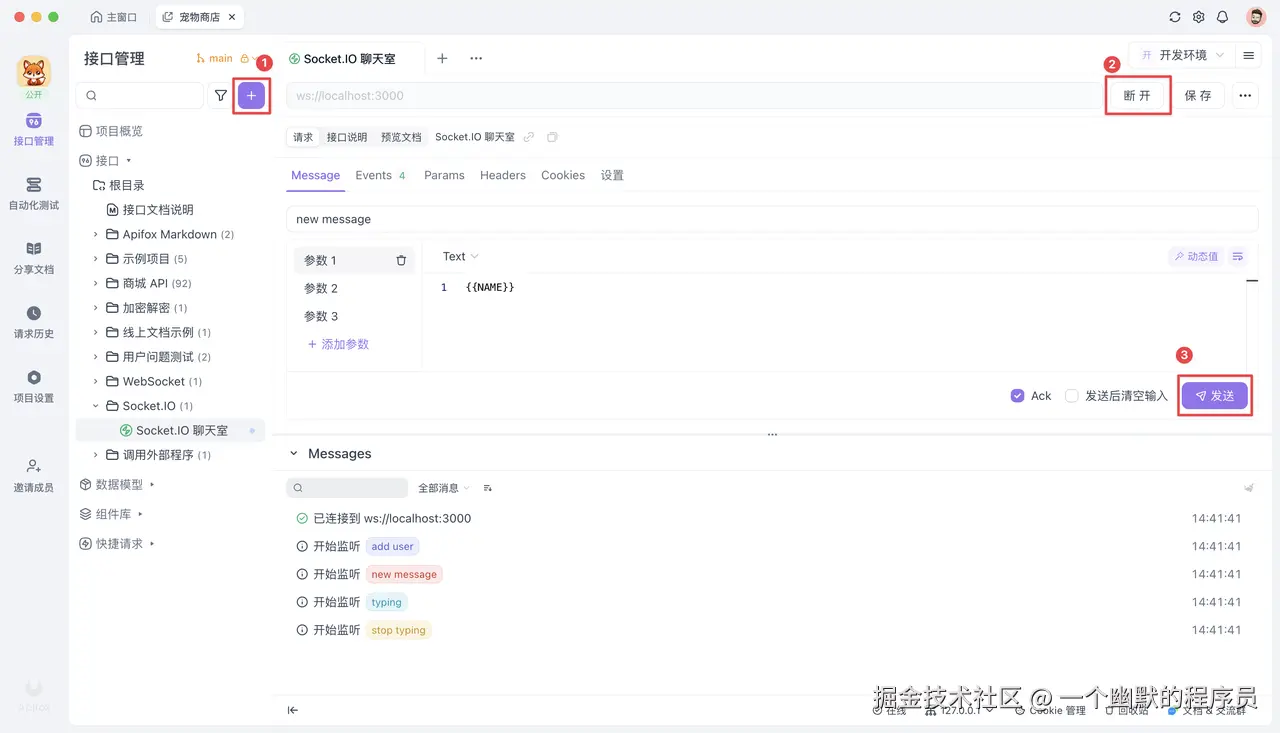
Task: Open 接口文档说明 in the tree
Action: (x=150, y=210)
